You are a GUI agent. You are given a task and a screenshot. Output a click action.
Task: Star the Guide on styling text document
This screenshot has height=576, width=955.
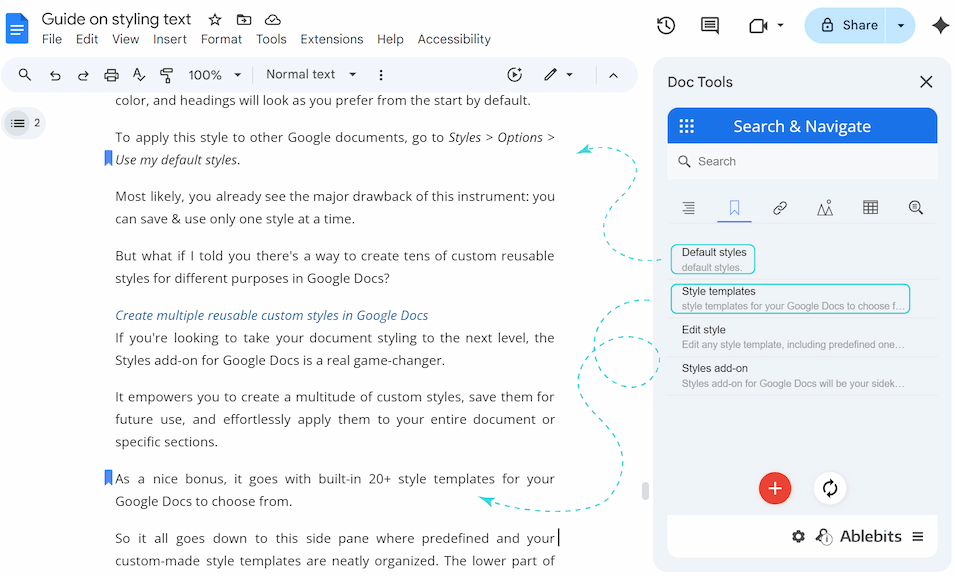(x=215, y=20)
